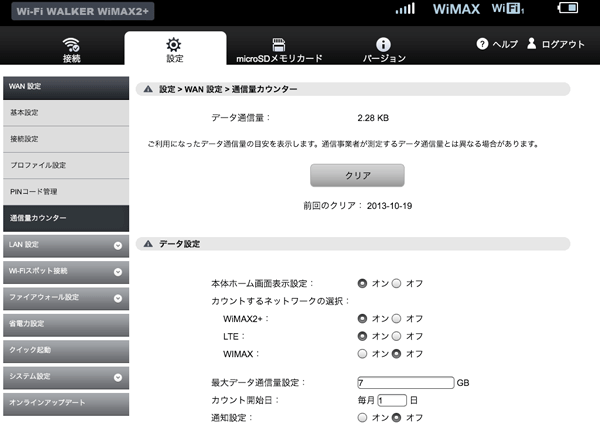The image size is (600, 429).
Task: Click the ログアウト user icon
Action: (x=531, y=44)
